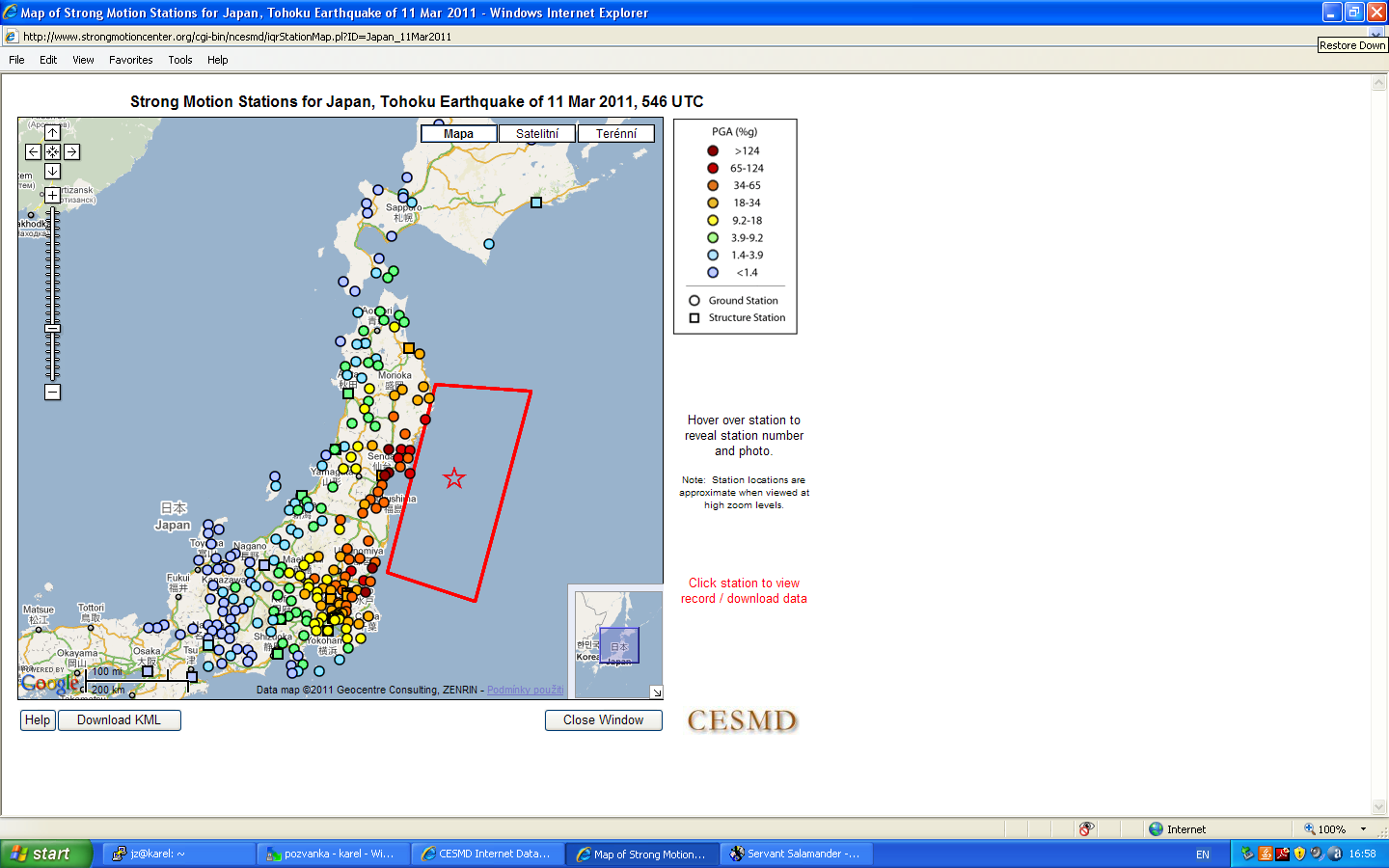Select the square structure station in eastern Hokkaido

click(x=536, y=203)
